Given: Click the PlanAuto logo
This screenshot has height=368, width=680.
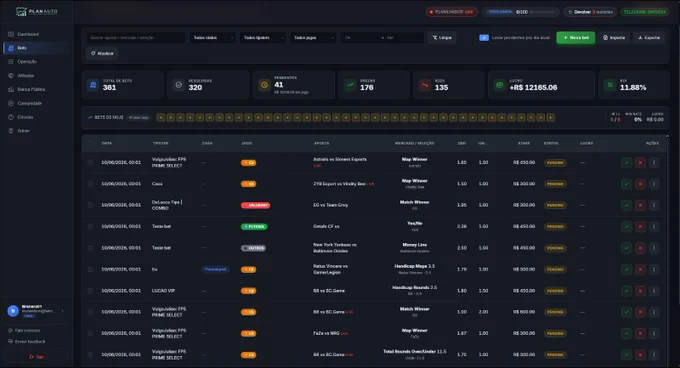Looking at the screenshot, I should click(37, 12).
